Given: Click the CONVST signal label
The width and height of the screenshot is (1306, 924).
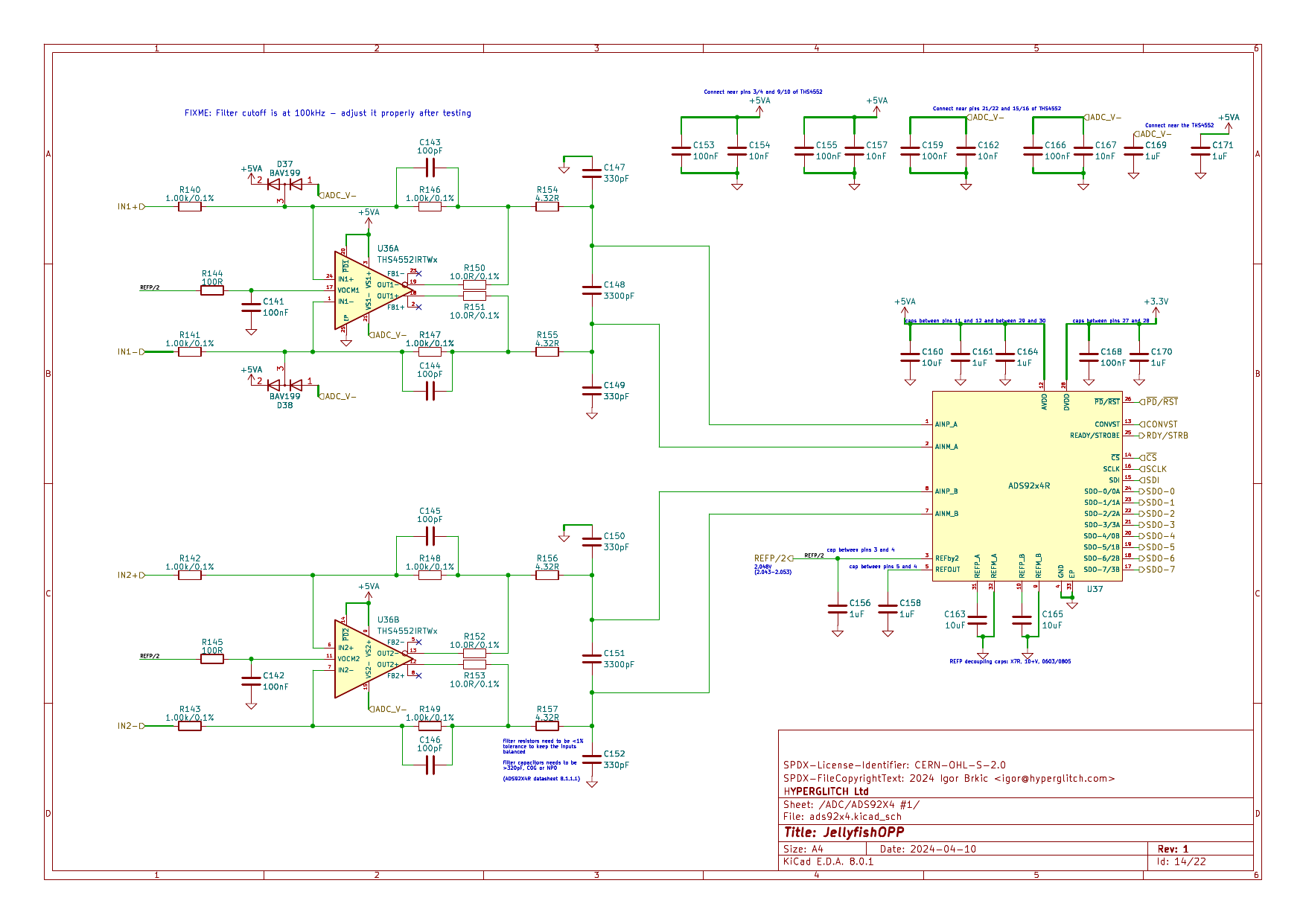Looking at the screenshot, I should coord(1161,424).
